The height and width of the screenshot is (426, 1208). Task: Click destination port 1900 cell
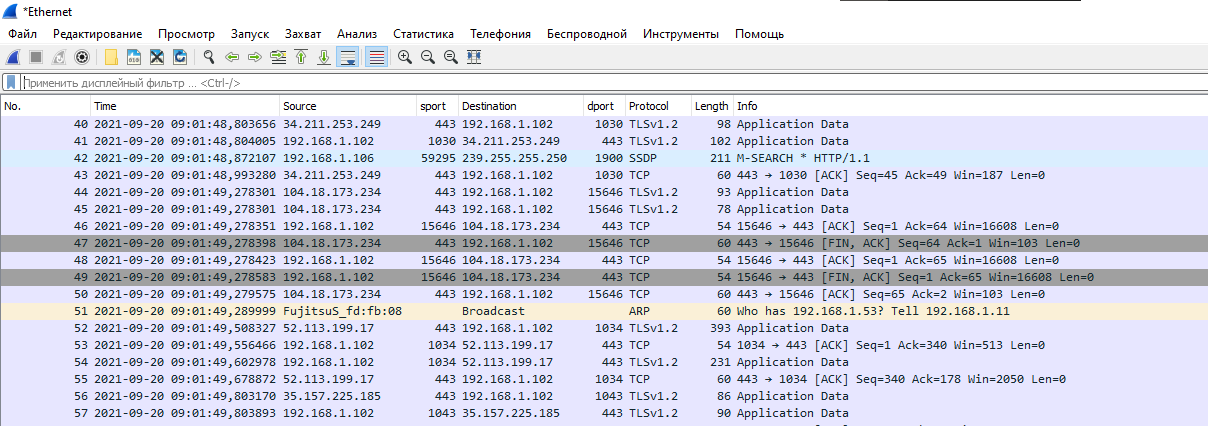607,158
